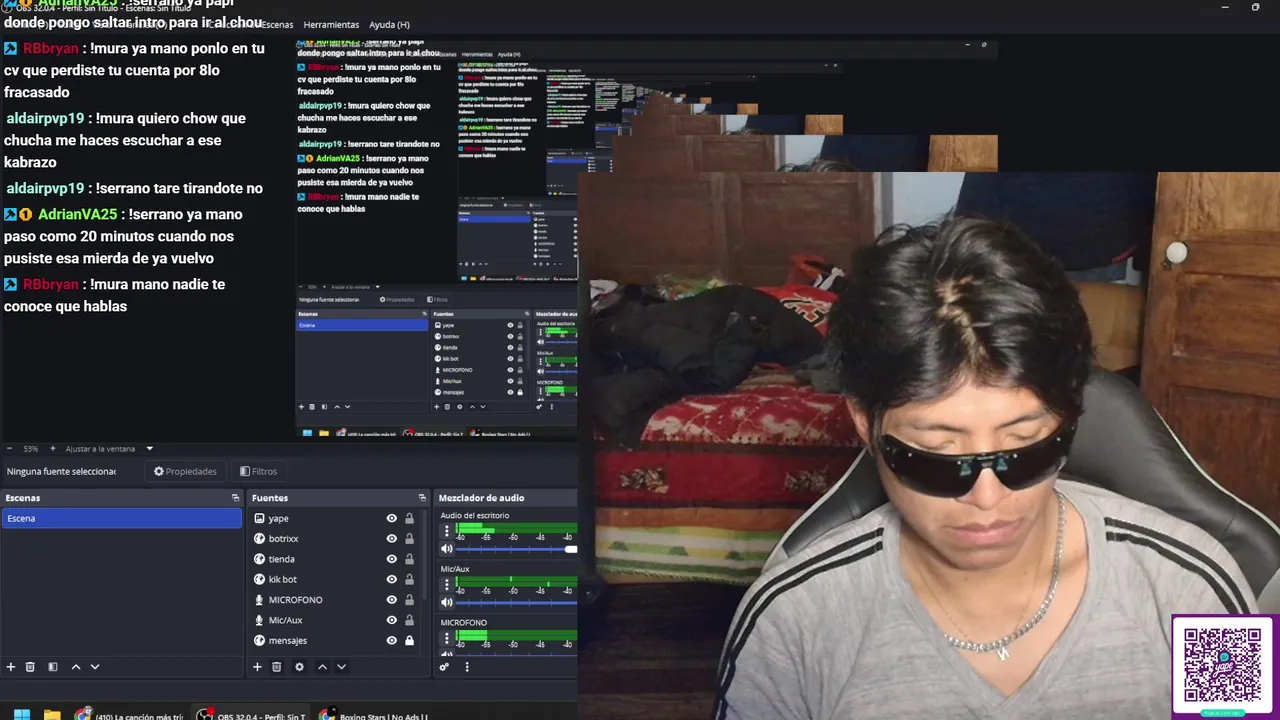Move the selected source up
This screenshot has width=1280, height=720.
pos(322,667)
